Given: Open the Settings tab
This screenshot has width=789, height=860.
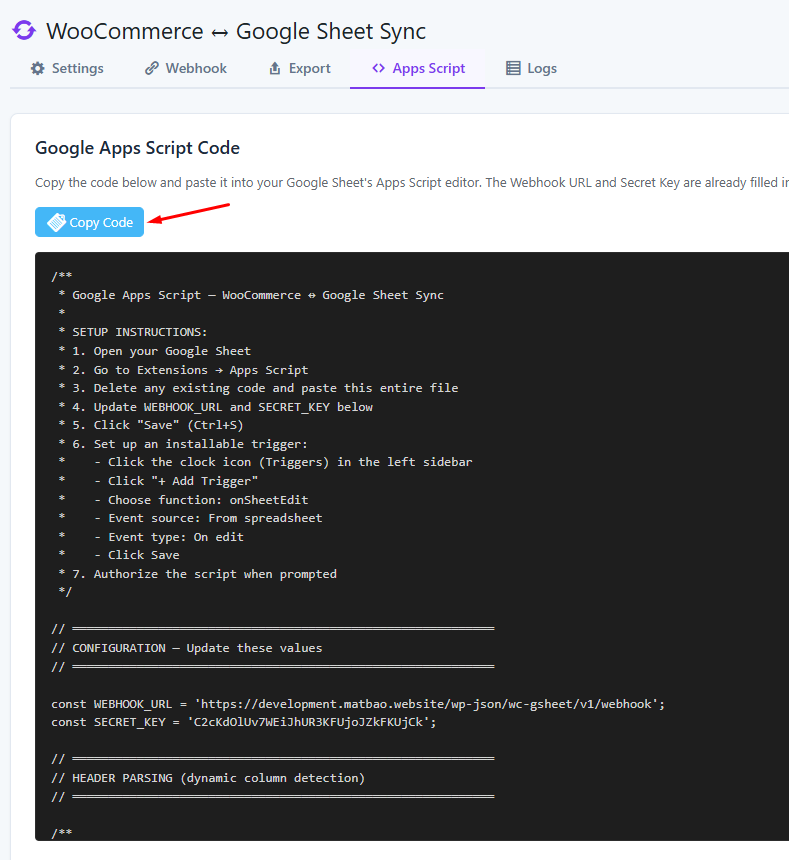Looking at the screenshot, I should click(67, 69).
